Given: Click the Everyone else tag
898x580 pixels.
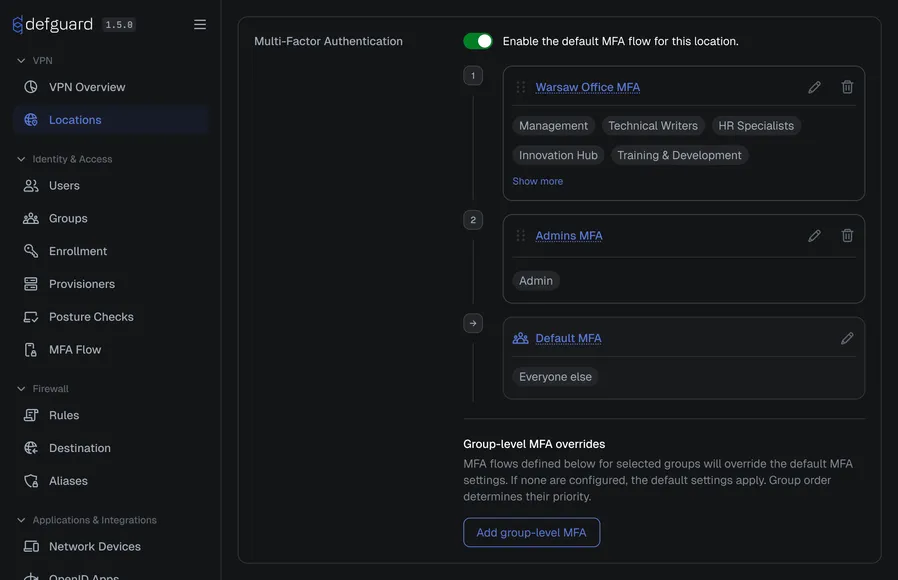Looking at the screenshot, I should pos(555,377).
